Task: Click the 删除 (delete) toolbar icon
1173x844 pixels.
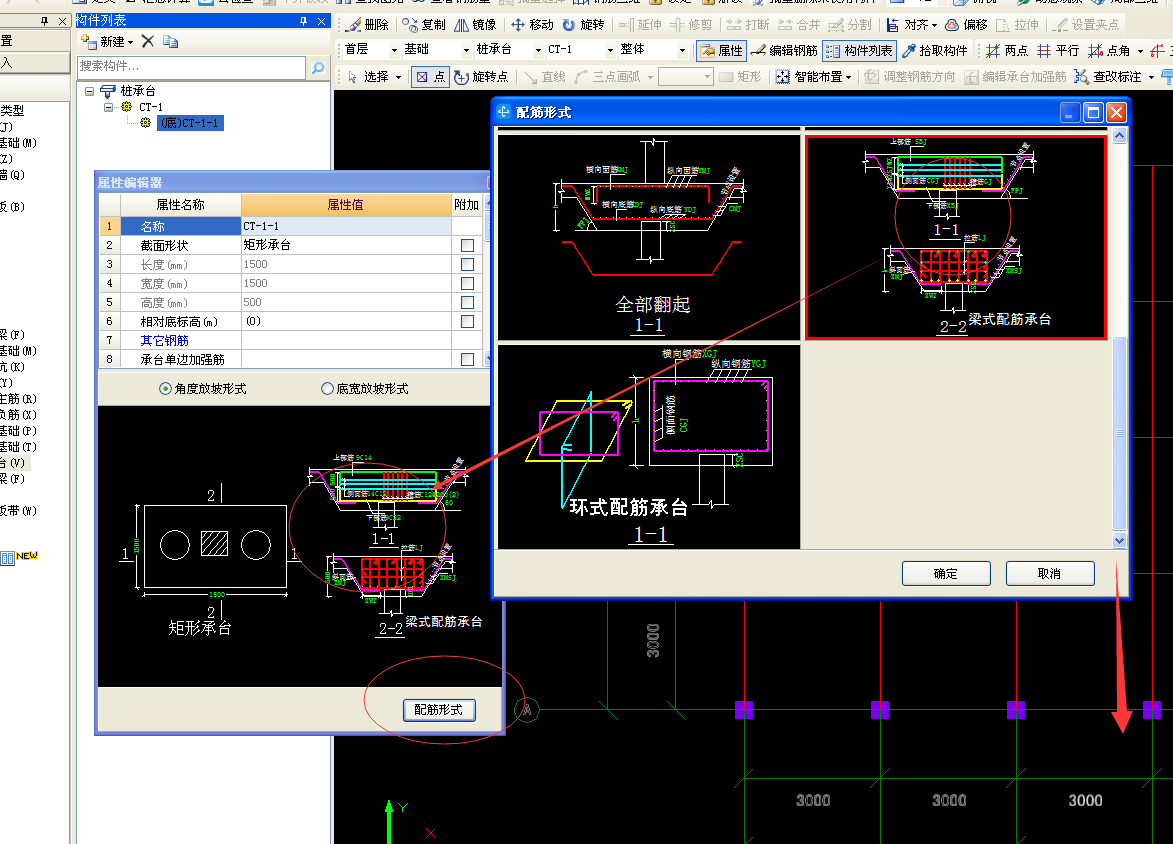Action: pyautogui.click(x=368, y=25)
